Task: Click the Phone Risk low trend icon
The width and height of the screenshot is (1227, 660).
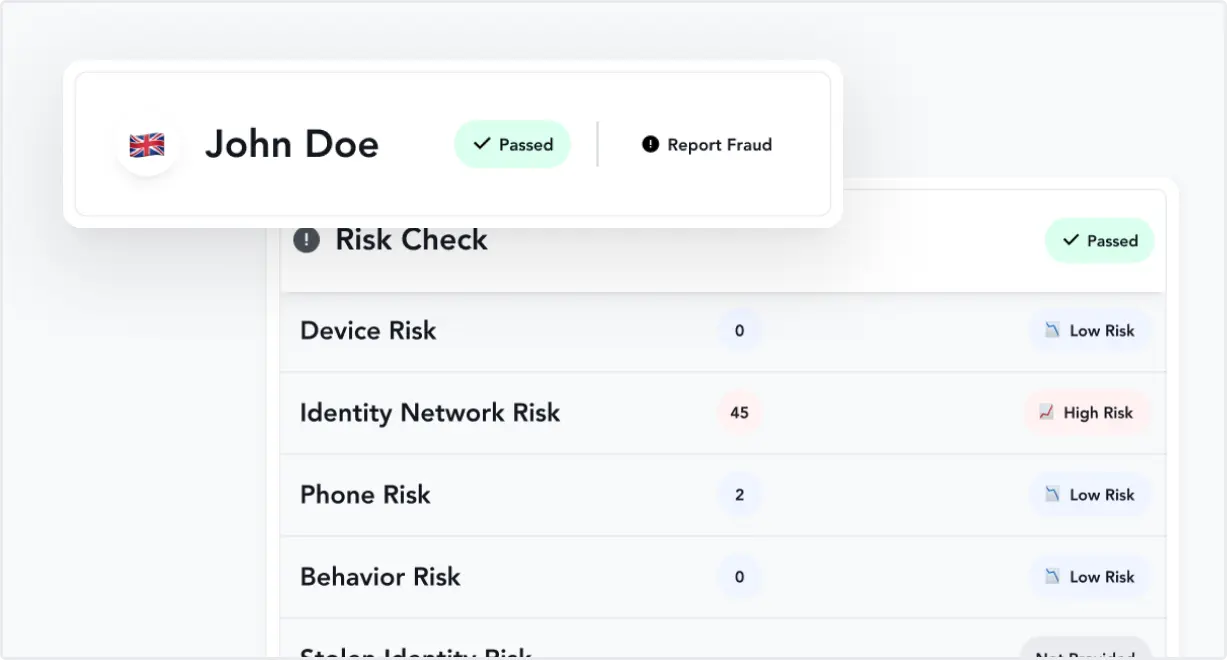Action: (x=1052, y=495)
